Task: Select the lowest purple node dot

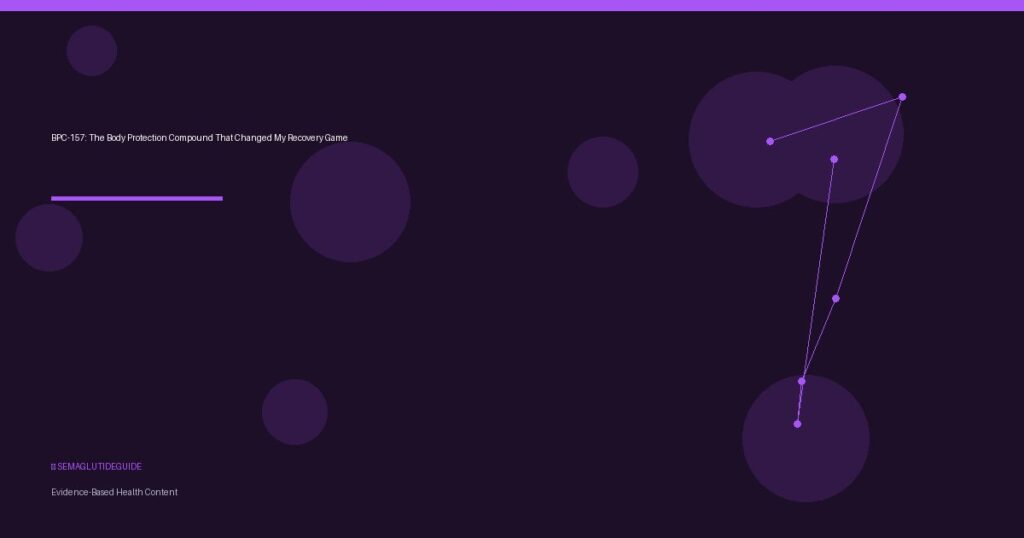Action: [797, 424]
